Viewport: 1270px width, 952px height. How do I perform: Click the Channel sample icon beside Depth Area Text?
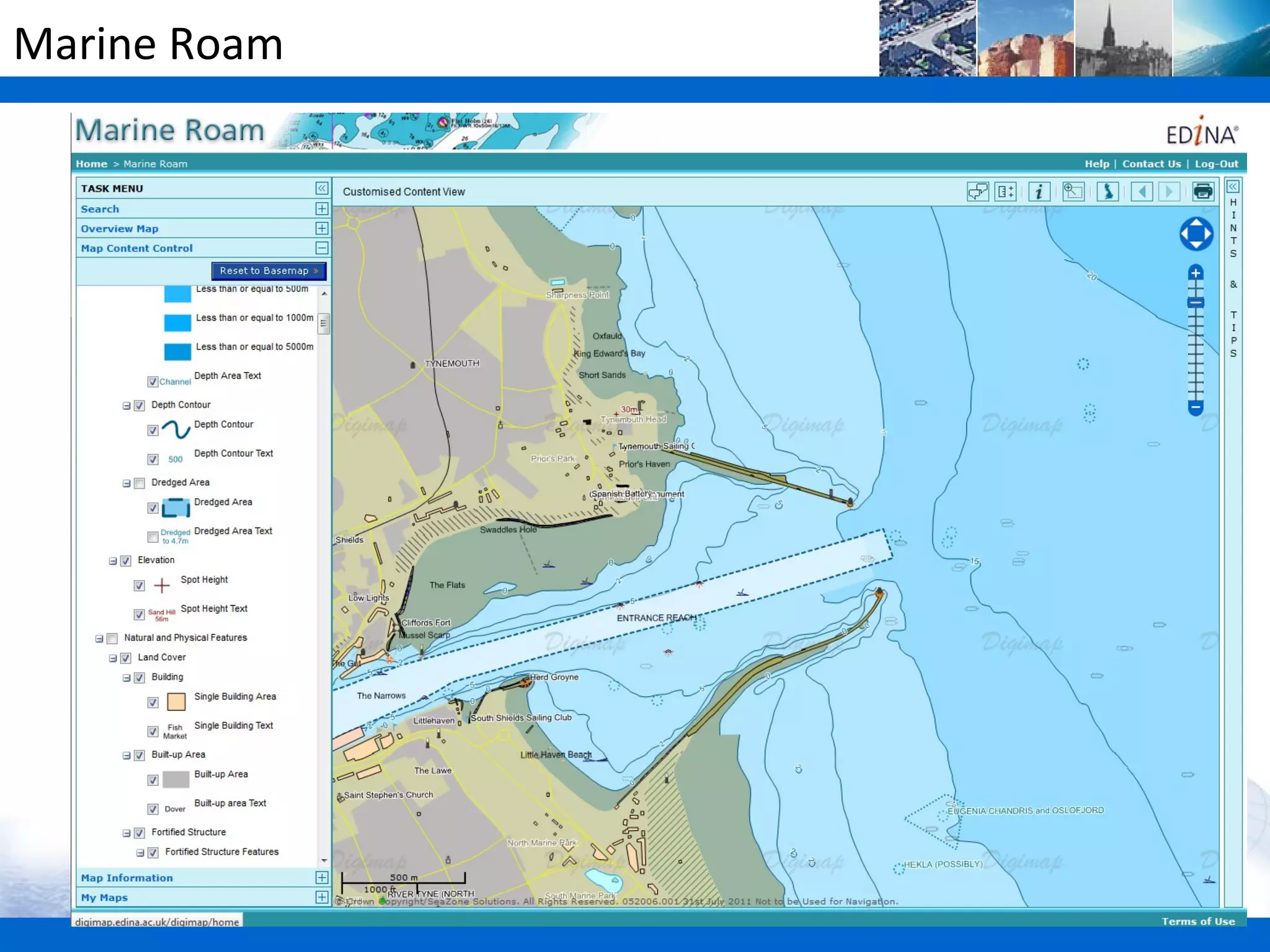click(x=175, y=382)
